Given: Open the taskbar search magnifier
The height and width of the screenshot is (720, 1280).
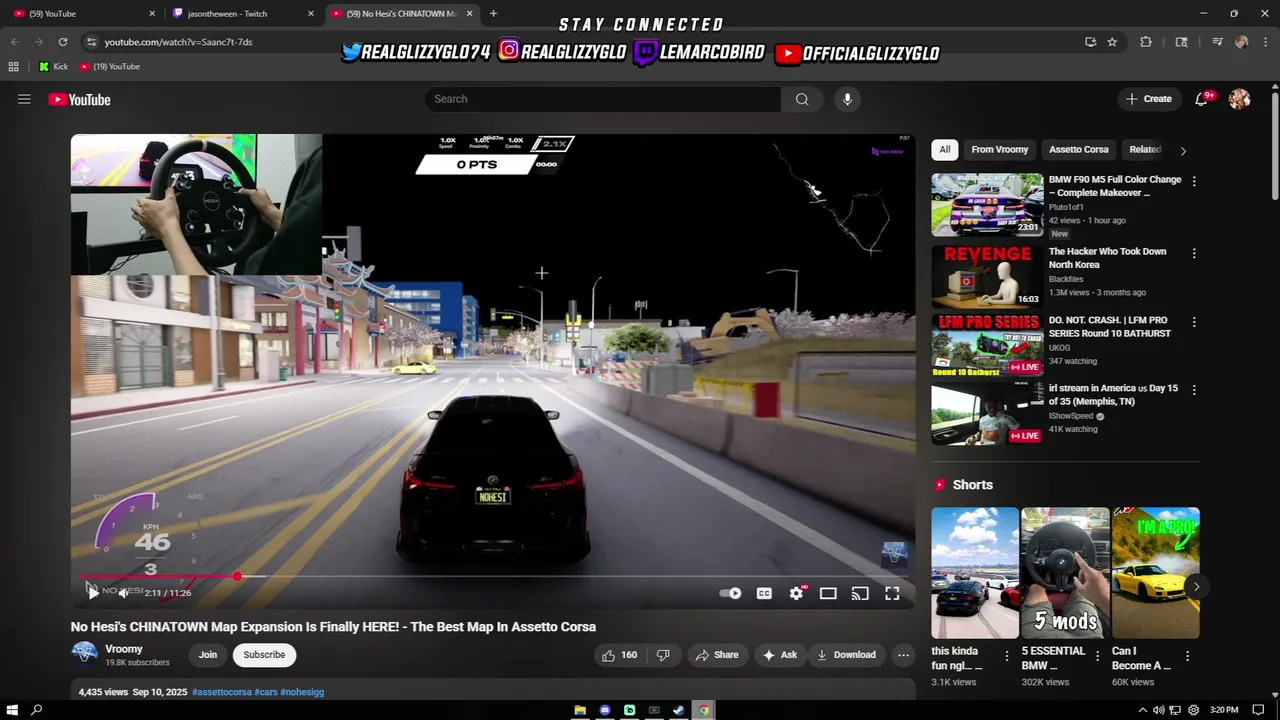Looking at the screenshot, I should [x=37, y=710].
